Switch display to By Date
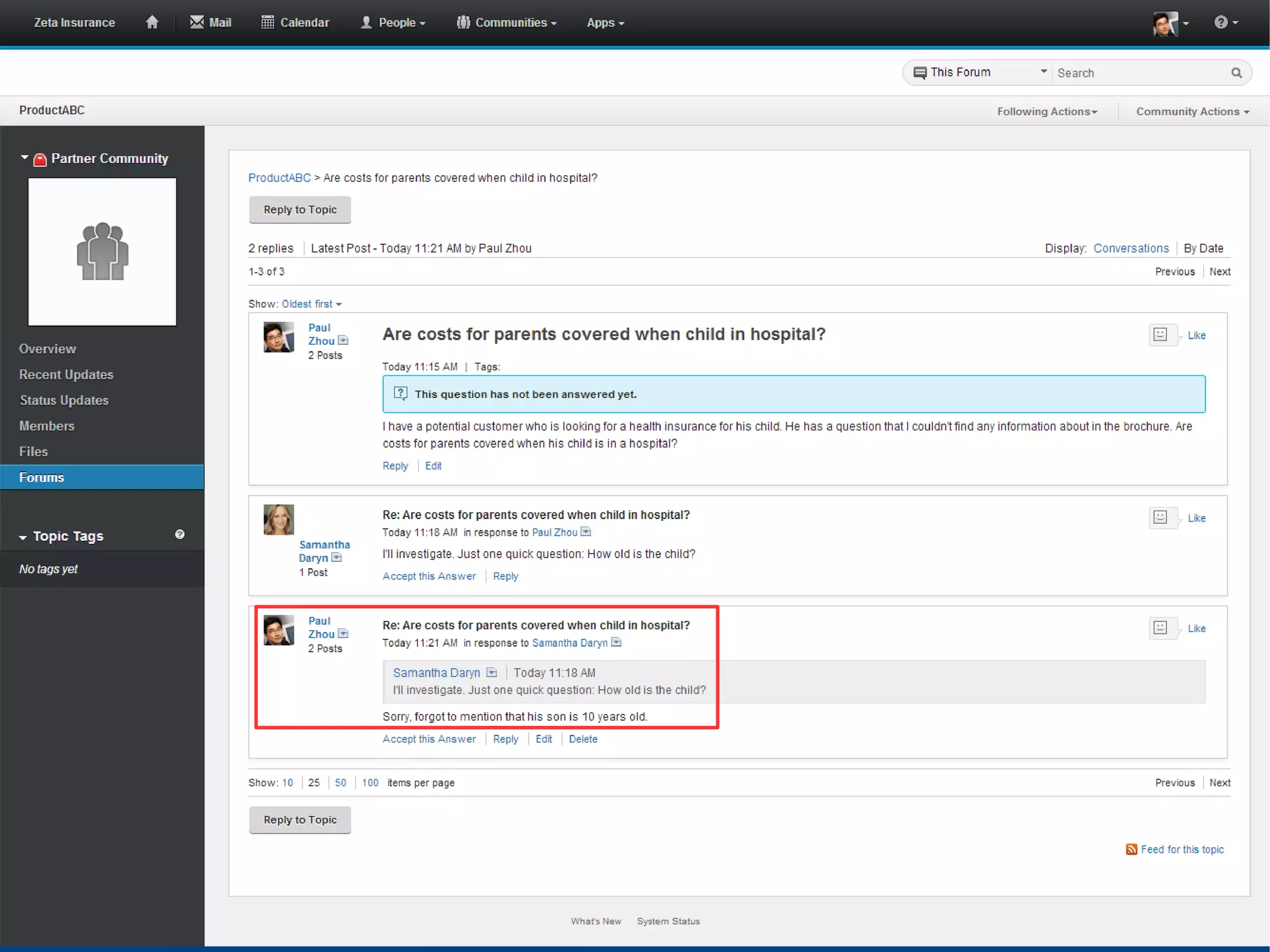Image resolution: width=1270 pixels, height=952 pixels. point(1203,249)
